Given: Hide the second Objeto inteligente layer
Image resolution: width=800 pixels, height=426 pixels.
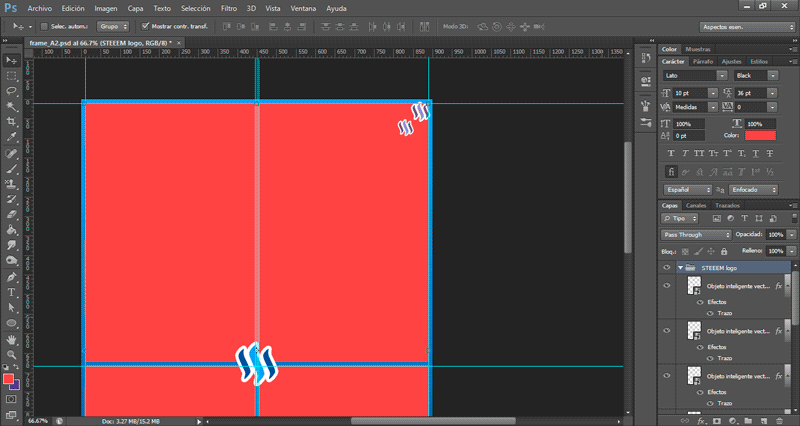Looking at the screenshot, I should click(x=667, y=331).
